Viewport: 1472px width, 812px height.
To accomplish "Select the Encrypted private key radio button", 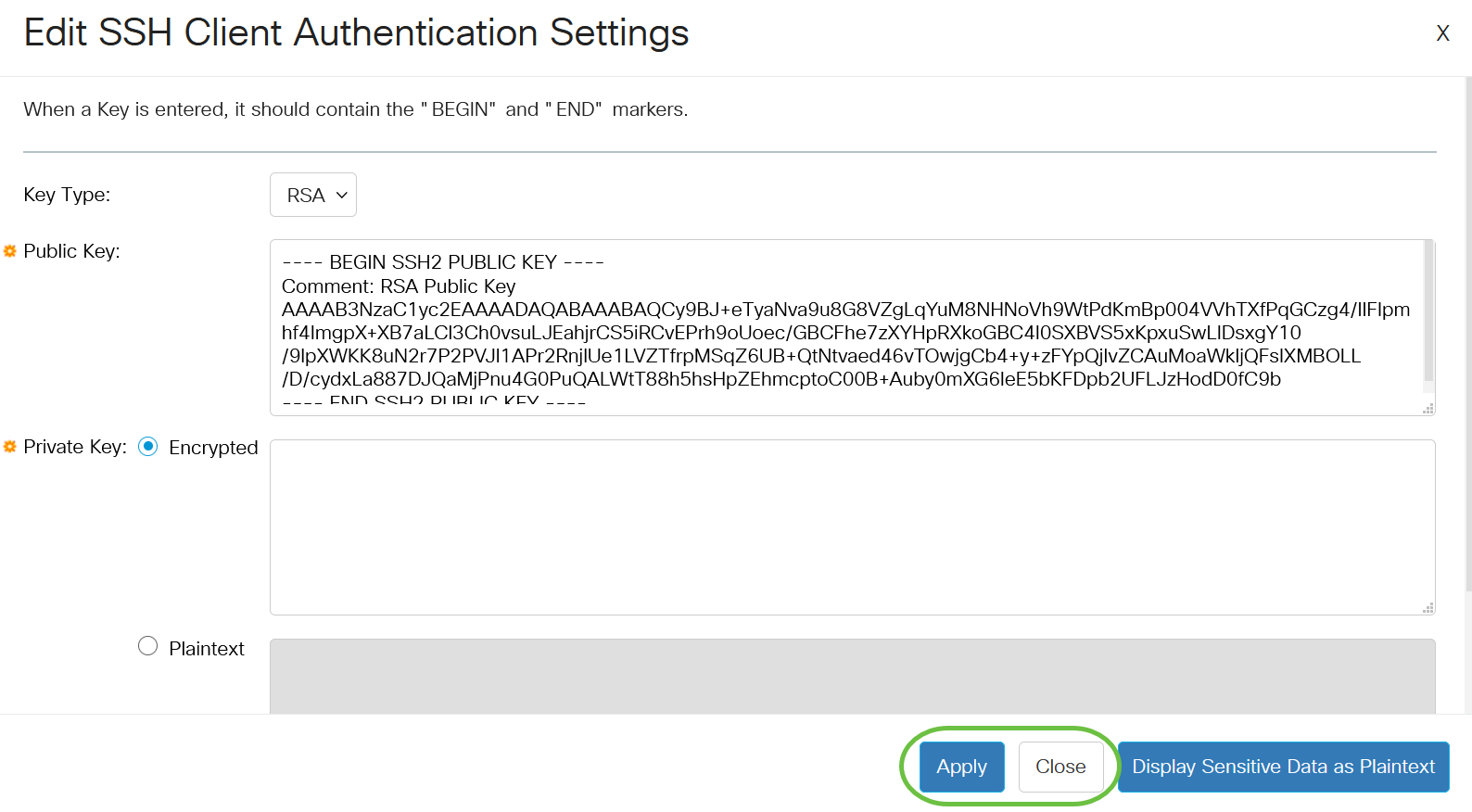I will pos(147,447).
